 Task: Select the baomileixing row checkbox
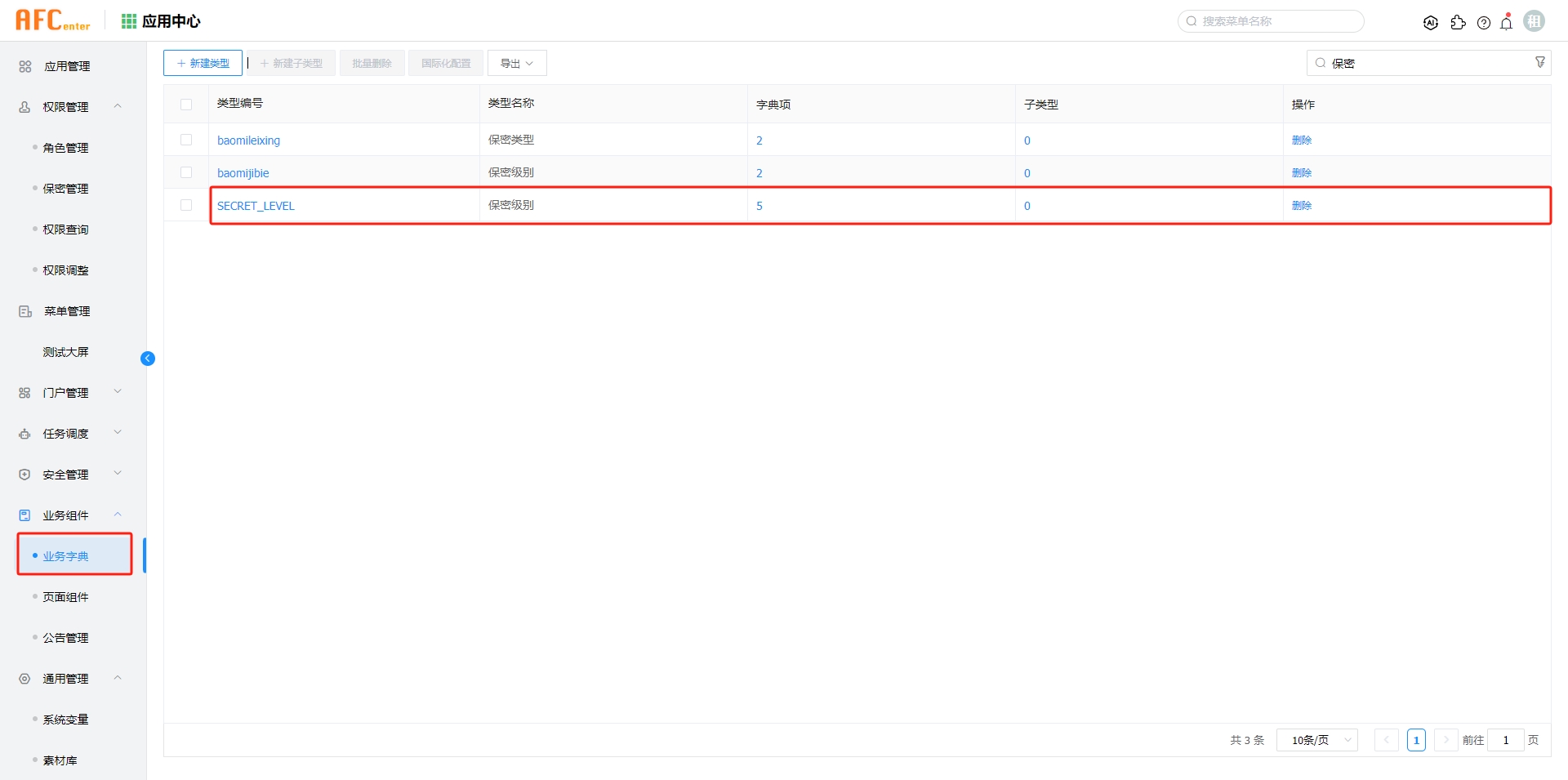pos(186,139)
